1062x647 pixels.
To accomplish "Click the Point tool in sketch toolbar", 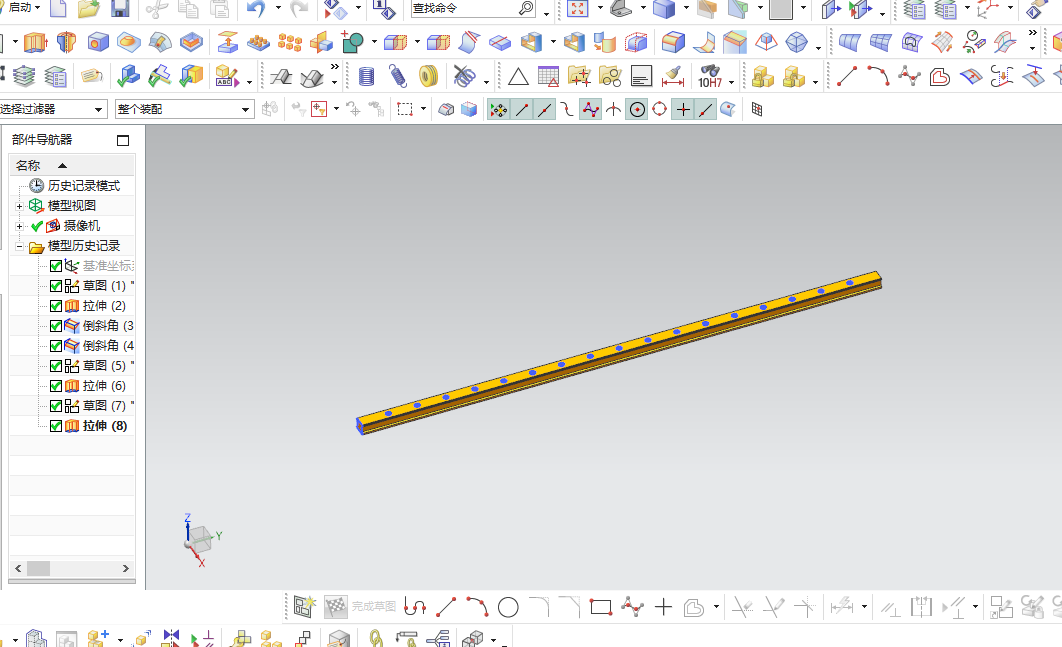I will [x=663, y=607].
